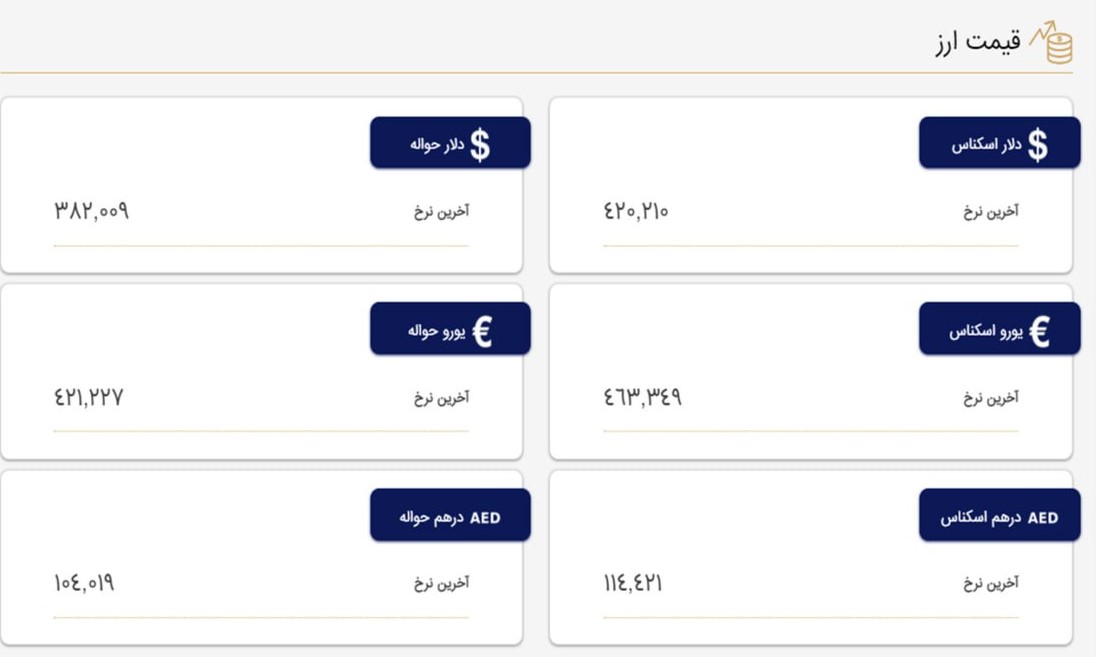Open the قیمت ارز section heading

pos(978,42)
